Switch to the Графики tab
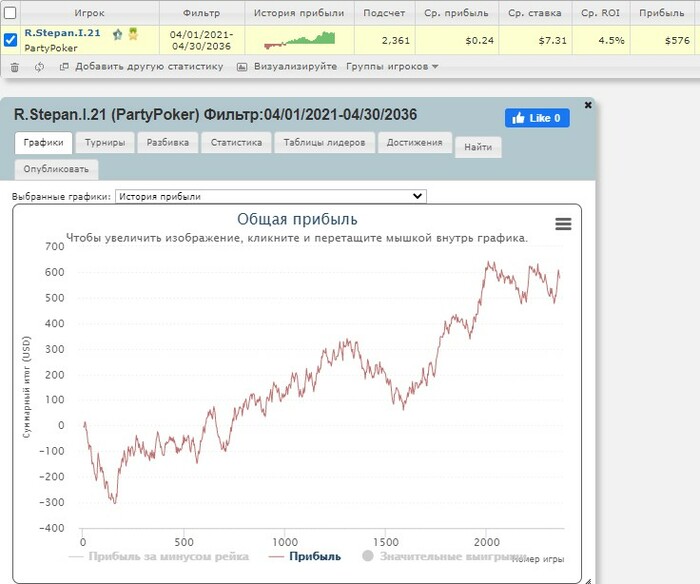The width and height of the screenshot is (700, 584). pyautogui.click(x=43, y=143)
